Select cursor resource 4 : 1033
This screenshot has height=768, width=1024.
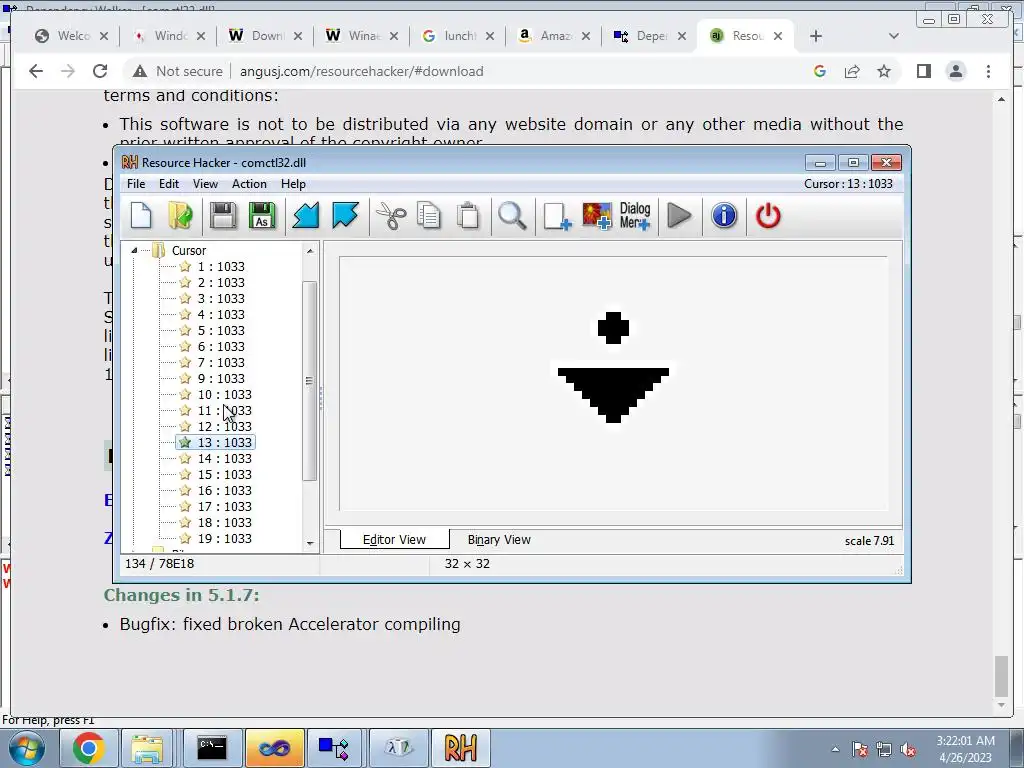tap(221, 315)
